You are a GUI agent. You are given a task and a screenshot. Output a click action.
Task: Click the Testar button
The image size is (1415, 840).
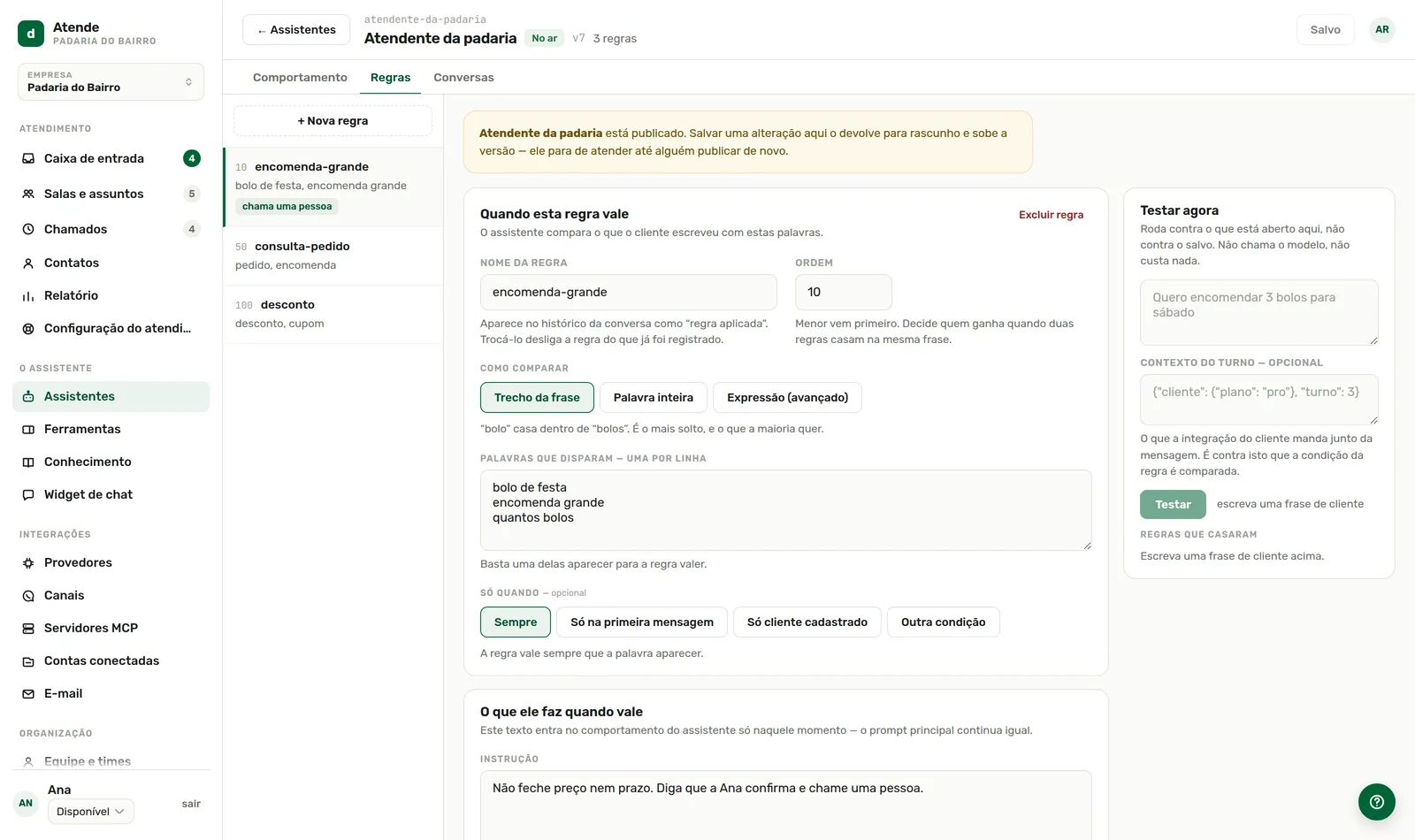1173,504
